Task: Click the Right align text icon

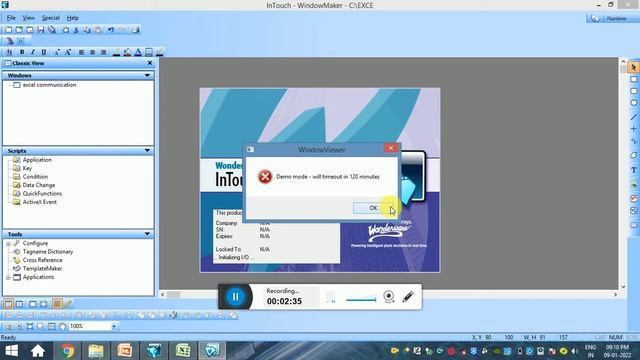Action: coord(103,52)
